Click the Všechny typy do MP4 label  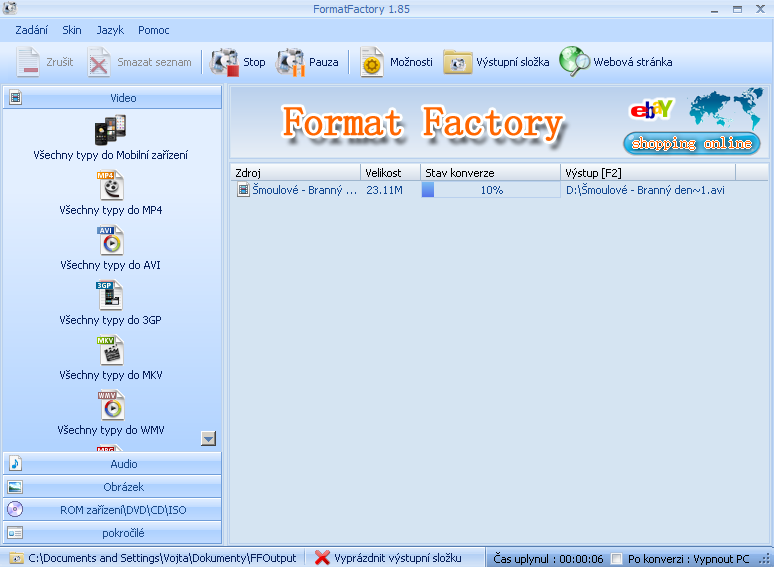point(111,210)
